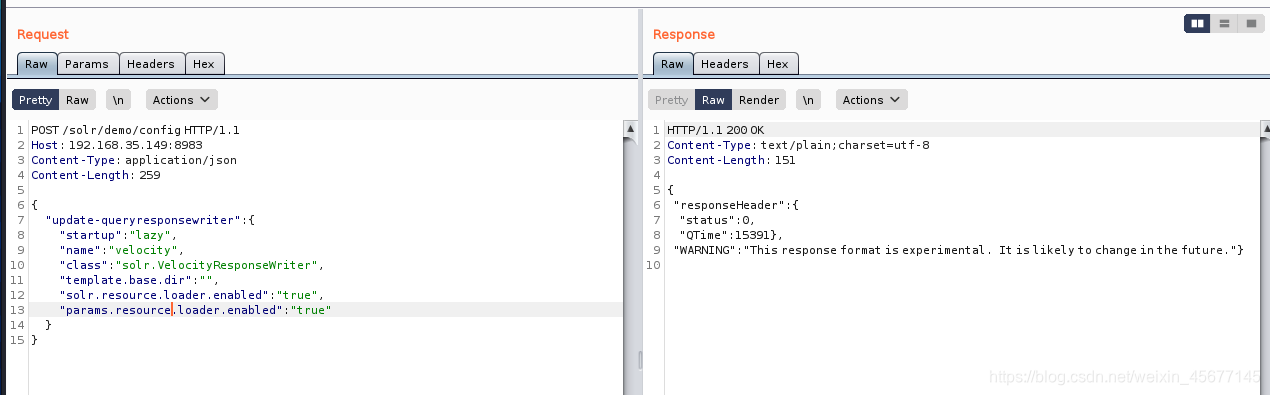
Task: Click the "name":"velocity" line
Action: tap(122, 250)
